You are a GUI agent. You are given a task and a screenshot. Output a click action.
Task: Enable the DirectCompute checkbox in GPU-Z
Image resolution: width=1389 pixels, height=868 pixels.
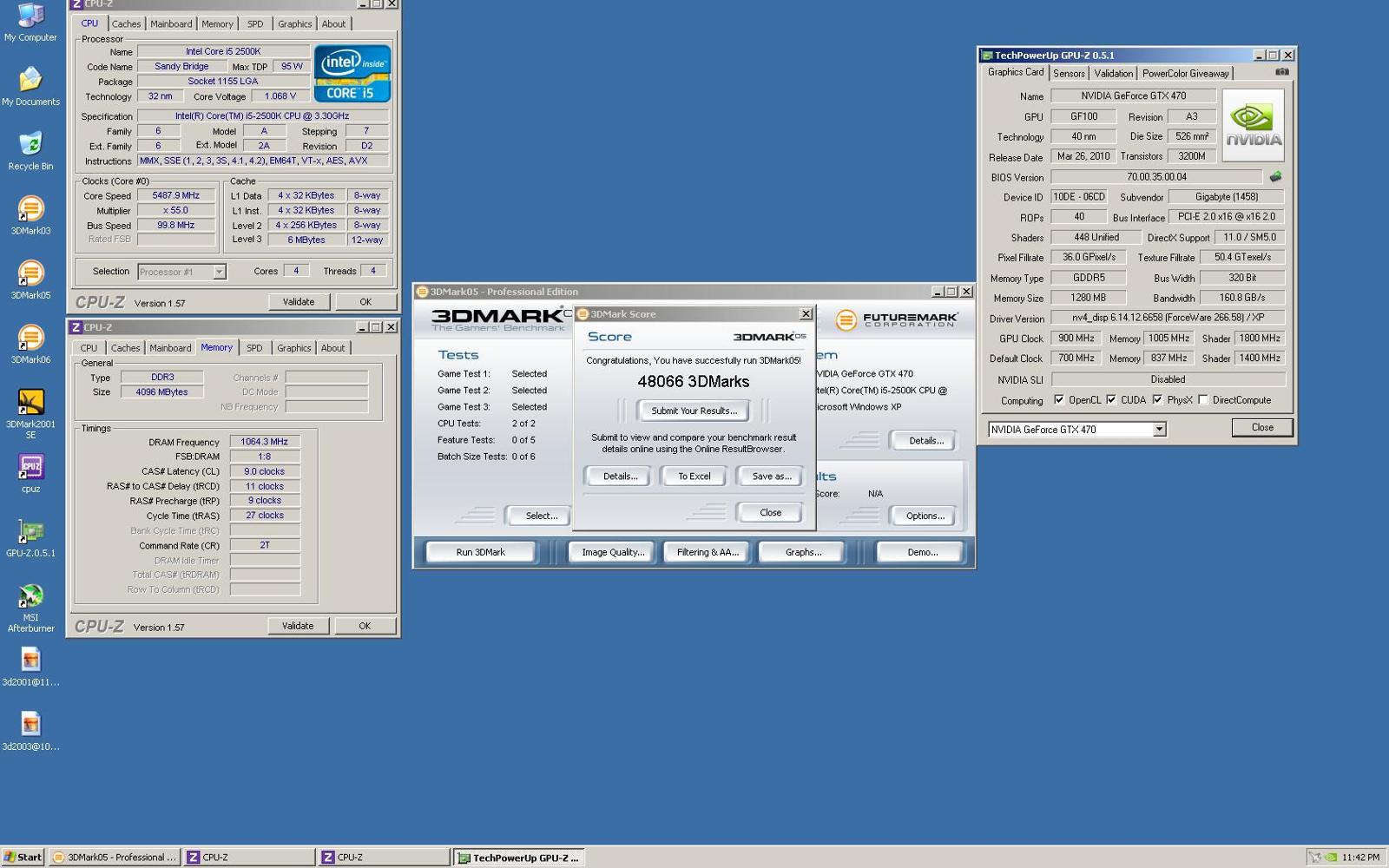pos(1203,400)
